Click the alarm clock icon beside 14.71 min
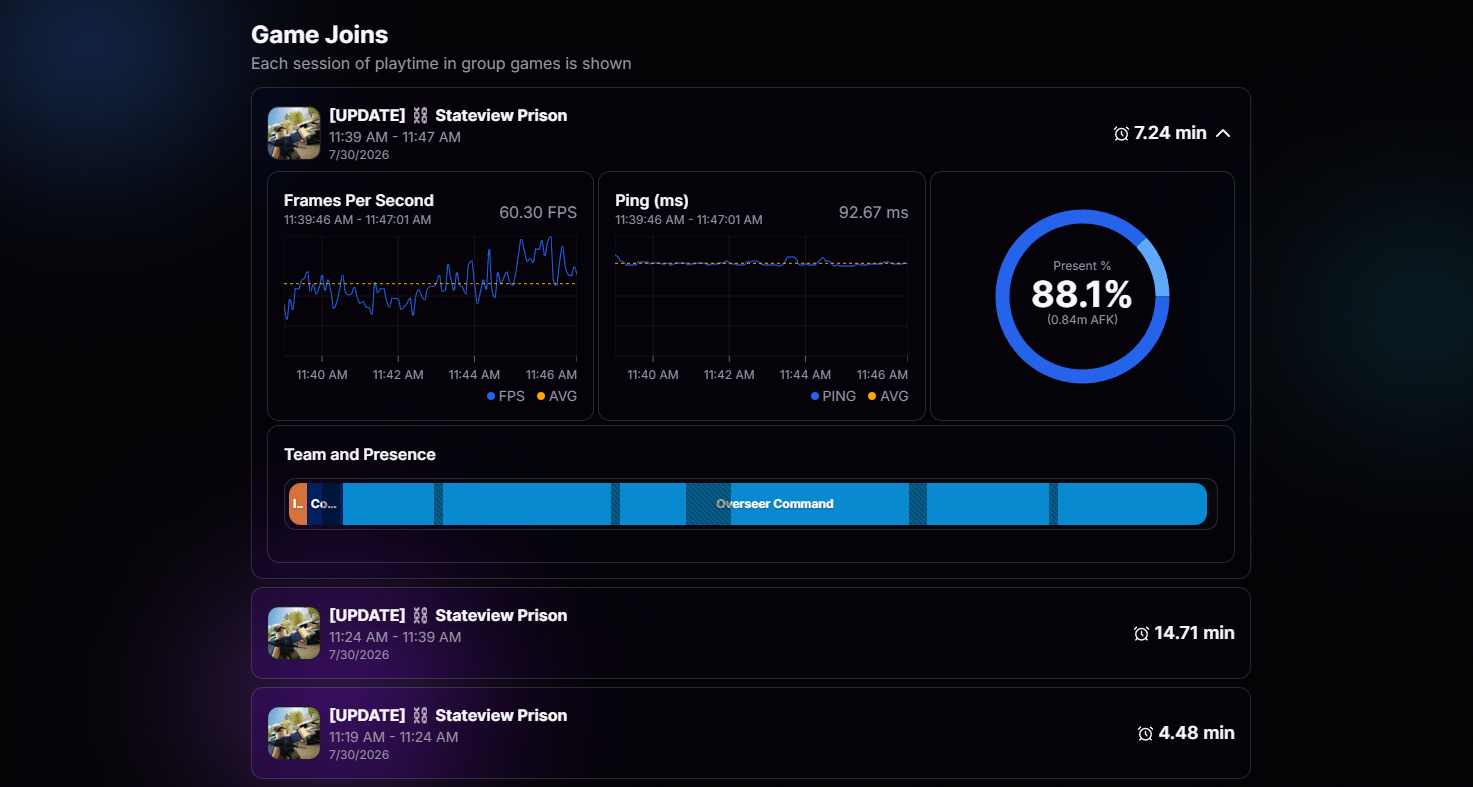1473x787 pixels. point(1141,633)
